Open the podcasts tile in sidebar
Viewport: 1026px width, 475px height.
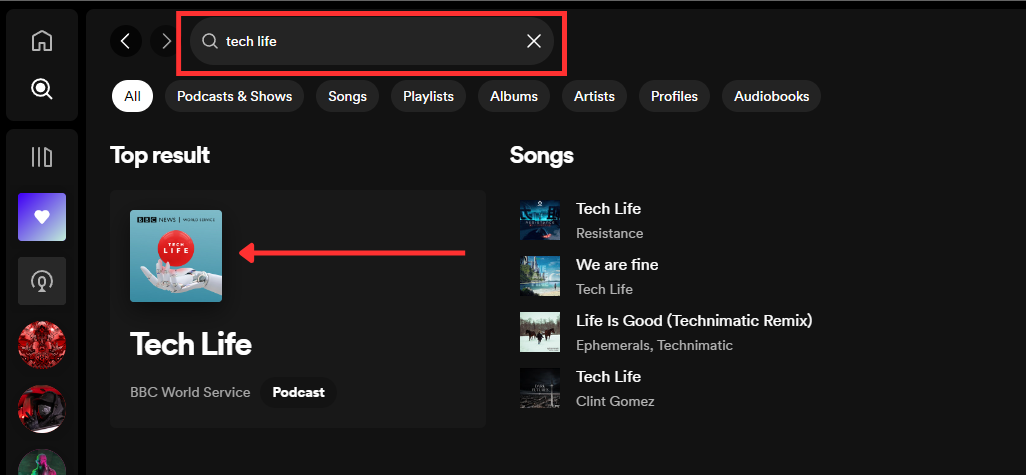tap(42, 281)
